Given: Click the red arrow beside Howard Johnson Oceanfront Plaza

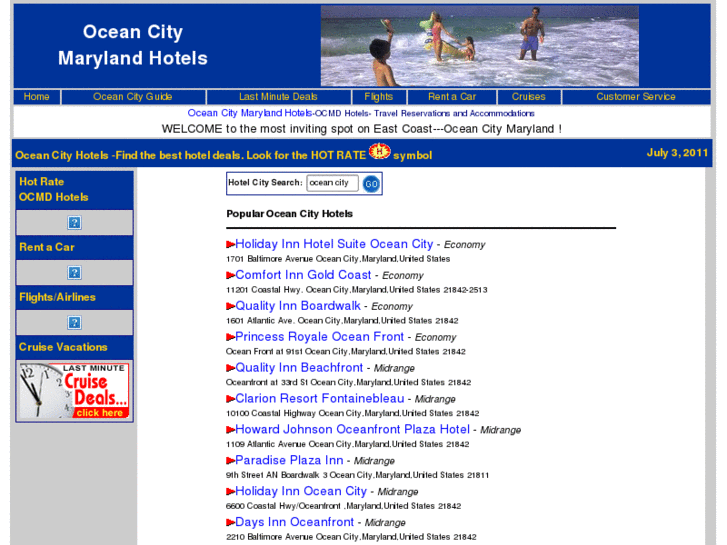Looking at the screenshot, I should pyautogui.click(x=230, y=430).
